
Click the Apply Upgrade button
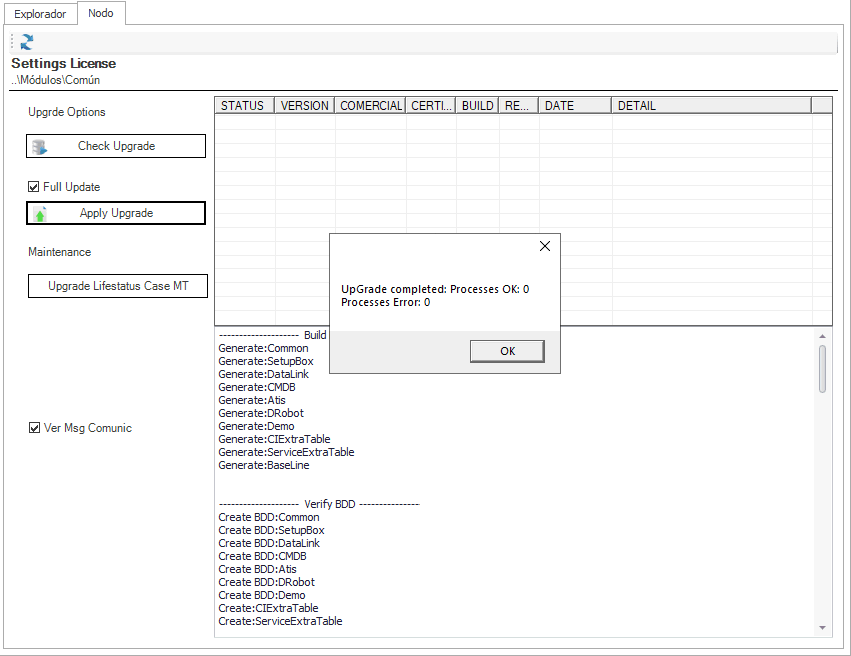coord(116,213)
